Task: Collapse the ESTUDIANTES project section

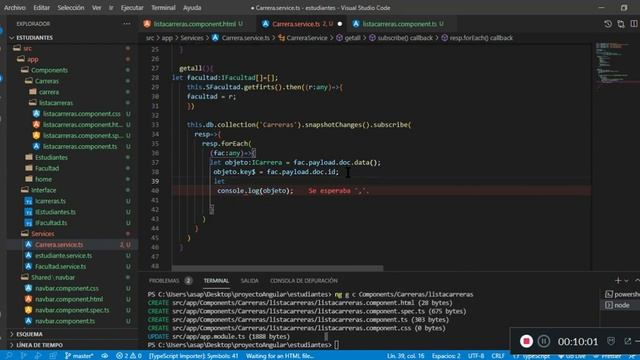Action: coord(34,38)
